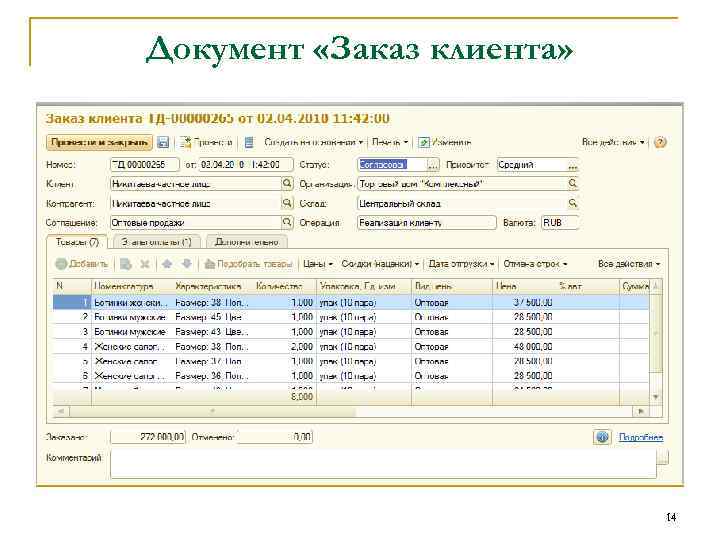
Task: Click the Приоритет field with Средний
Action: pyautogui.click(x=532, y=164)
